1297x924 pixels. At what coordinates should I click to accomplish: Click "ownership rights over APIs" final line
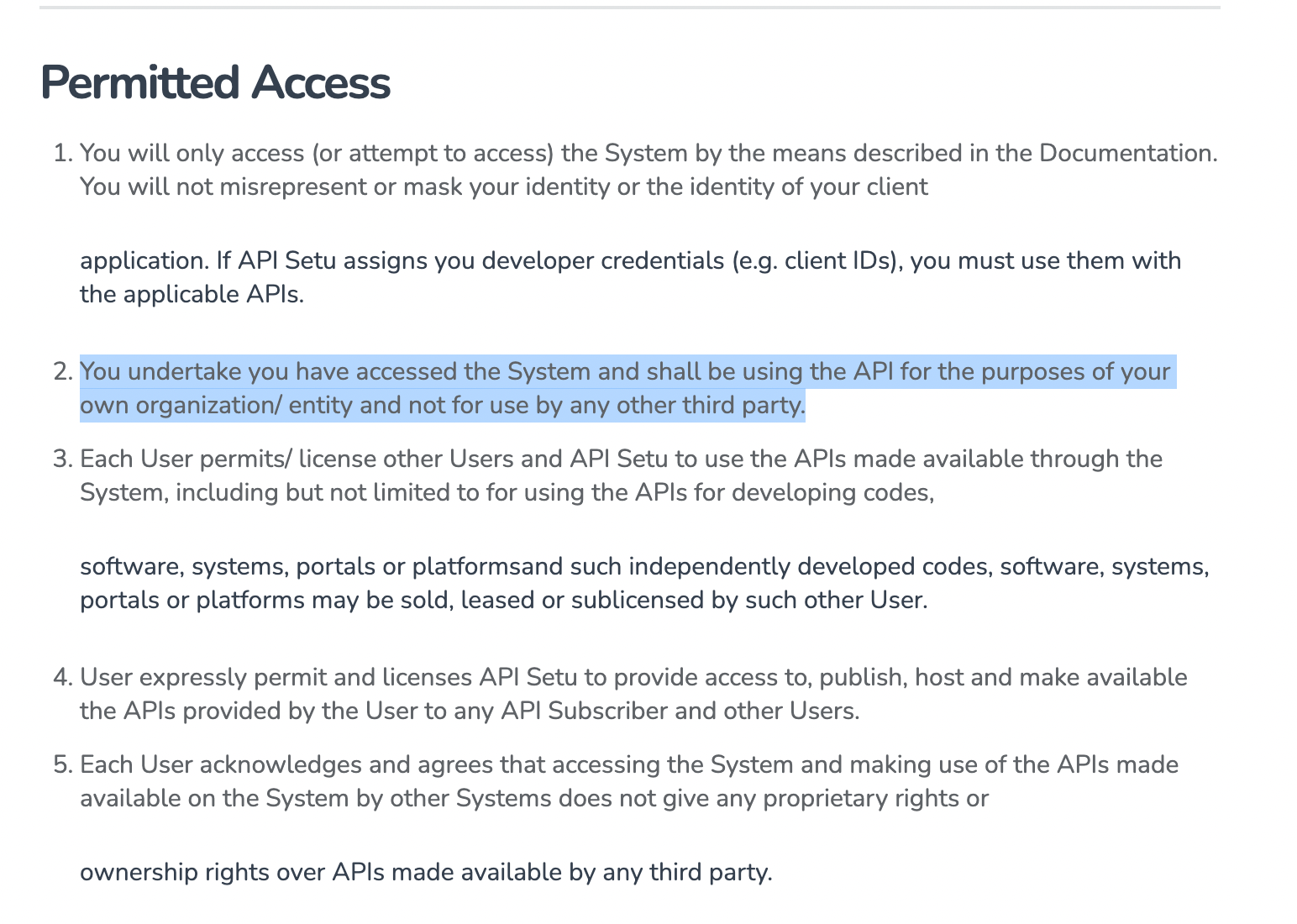click(x=425, y=872)
